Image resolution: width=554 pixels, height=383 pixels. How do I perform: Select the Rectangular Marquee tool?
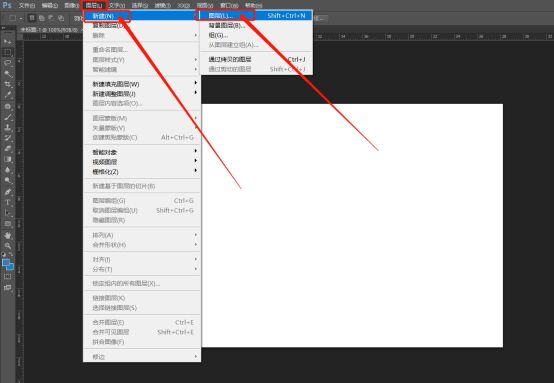point(7,52)
